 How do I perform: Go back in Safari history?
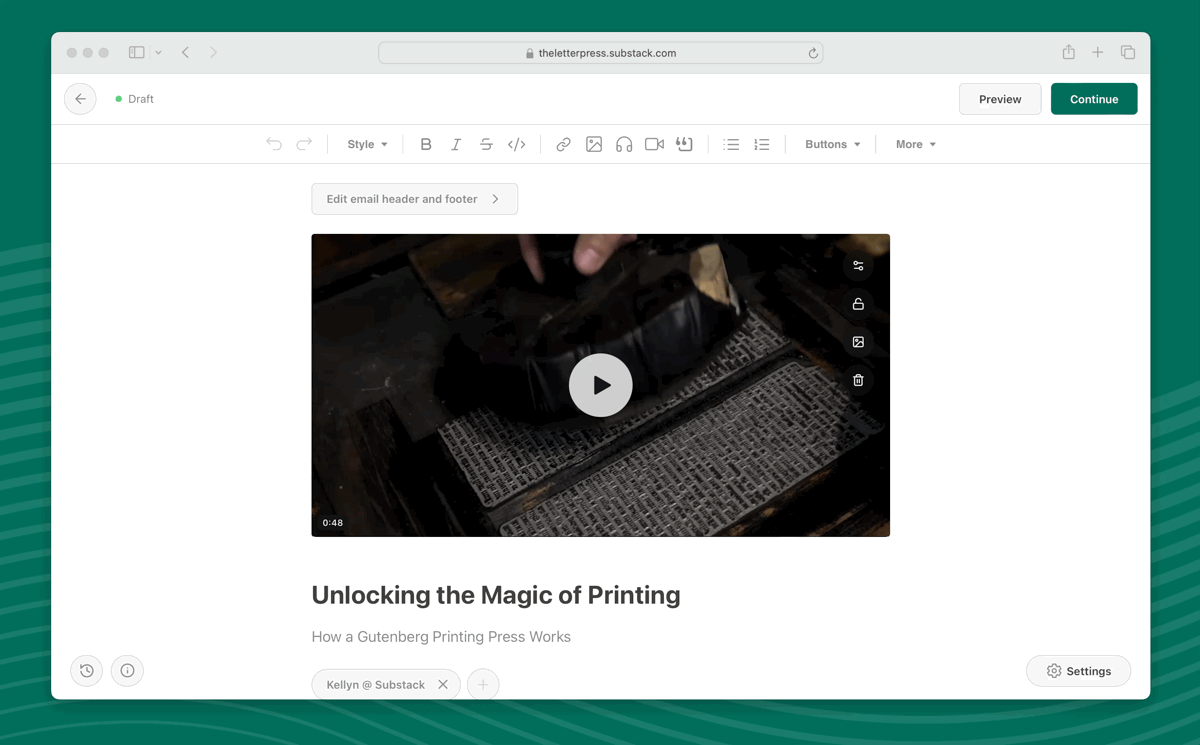[186, 53]
